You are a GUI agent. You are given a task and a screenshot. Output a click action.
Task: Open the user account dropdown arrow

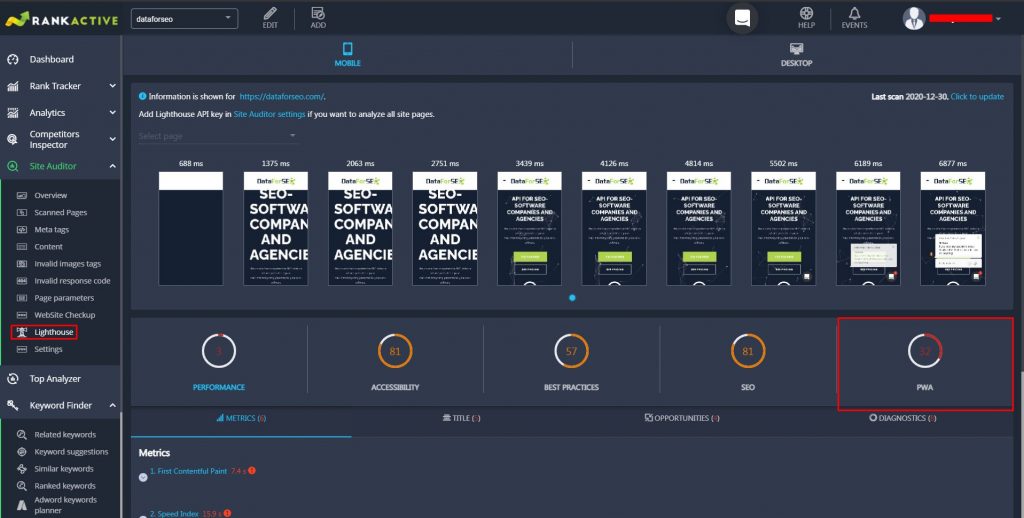click(998, 19)
